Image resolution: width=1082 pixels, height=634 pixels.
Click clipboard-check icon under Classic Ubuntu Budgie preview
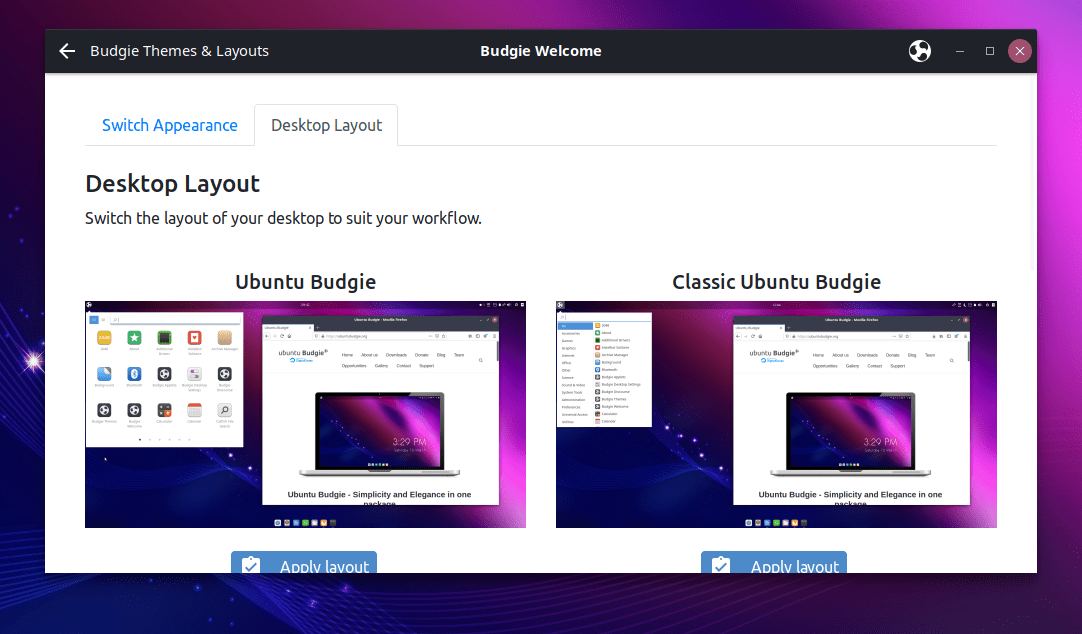coord(721,565)
